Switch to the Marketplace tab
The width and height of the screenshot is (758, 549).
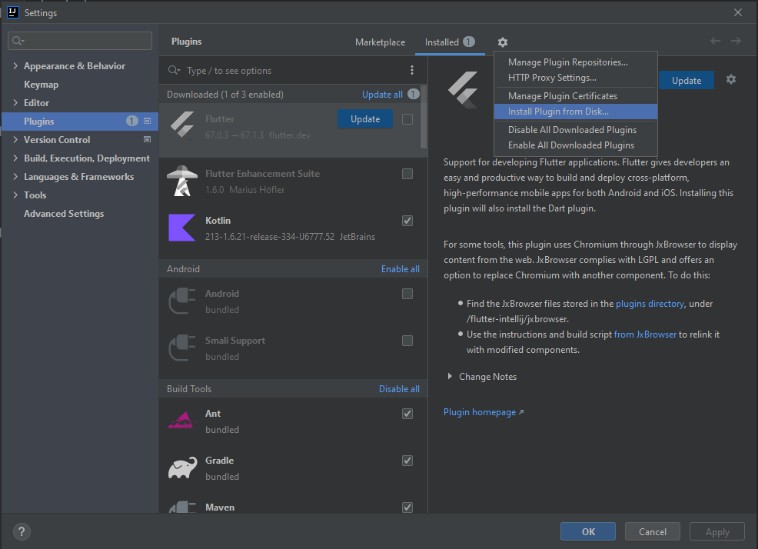tap(380, 42)
